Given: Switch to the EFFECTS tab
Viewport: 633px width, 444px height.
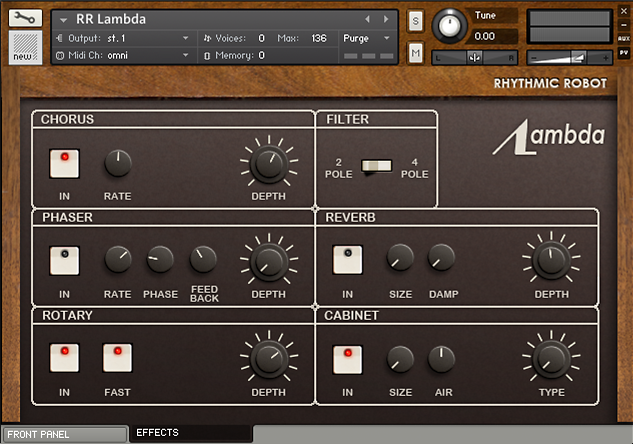Looking at the screenshot, I should (x=191, y=433).
